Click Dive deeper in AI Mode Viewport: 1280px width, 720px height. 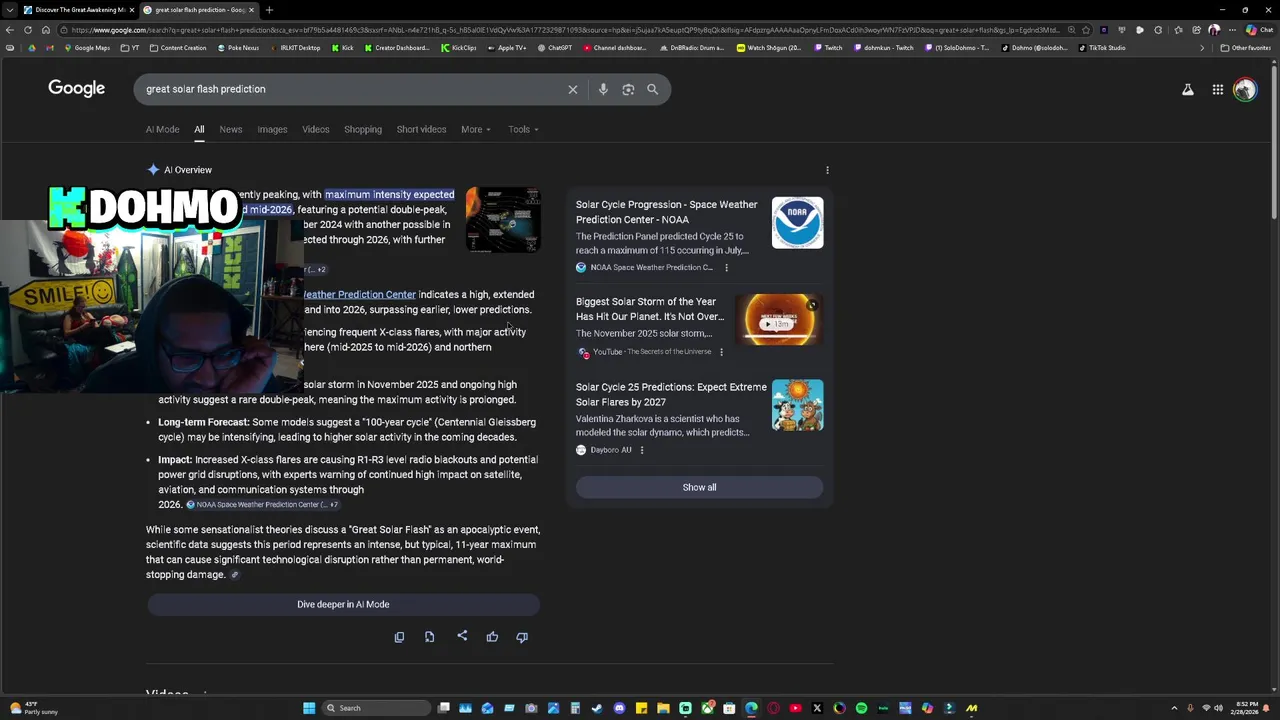[343, 604]
